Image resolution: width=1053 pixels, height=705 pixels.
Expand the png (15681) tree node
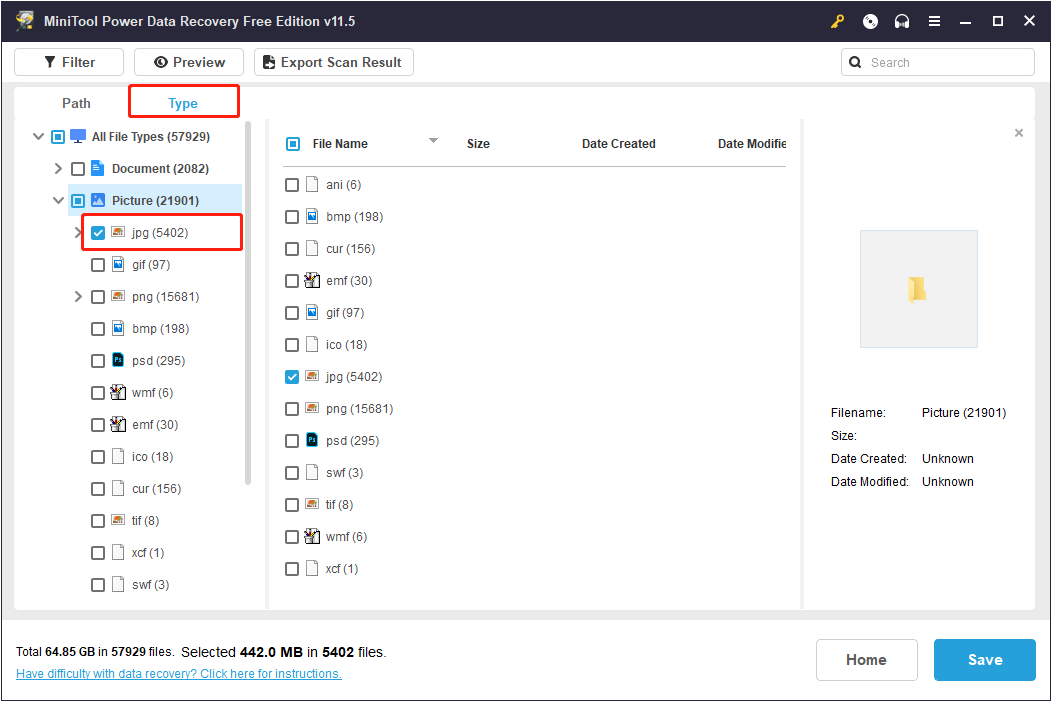78,297
